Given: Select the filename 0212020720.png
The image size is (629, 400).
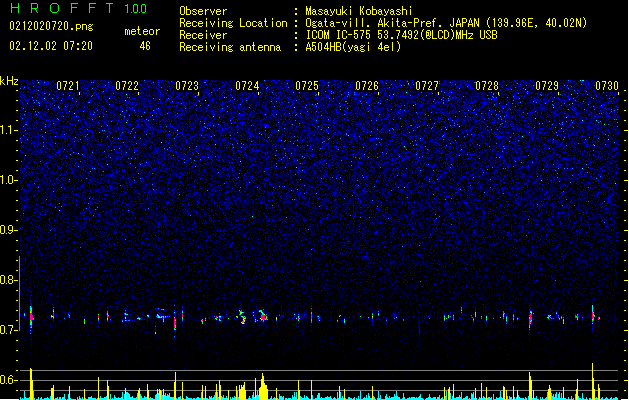Looking at the screenshot, I should click(x=51, y=26).
